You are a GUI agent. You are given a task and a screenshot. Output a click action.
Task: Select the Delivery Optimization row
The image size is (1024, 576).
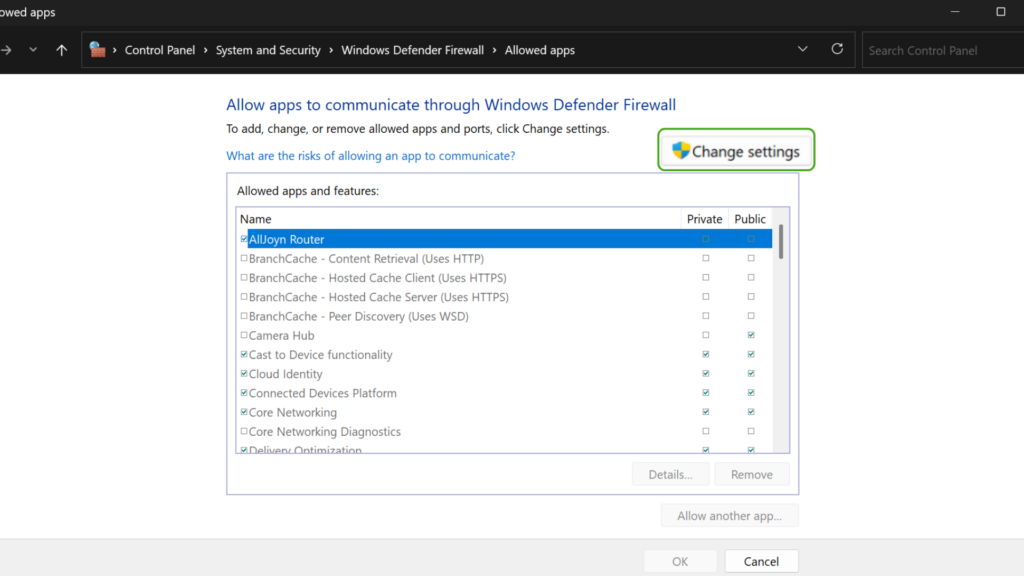(504, 449)
